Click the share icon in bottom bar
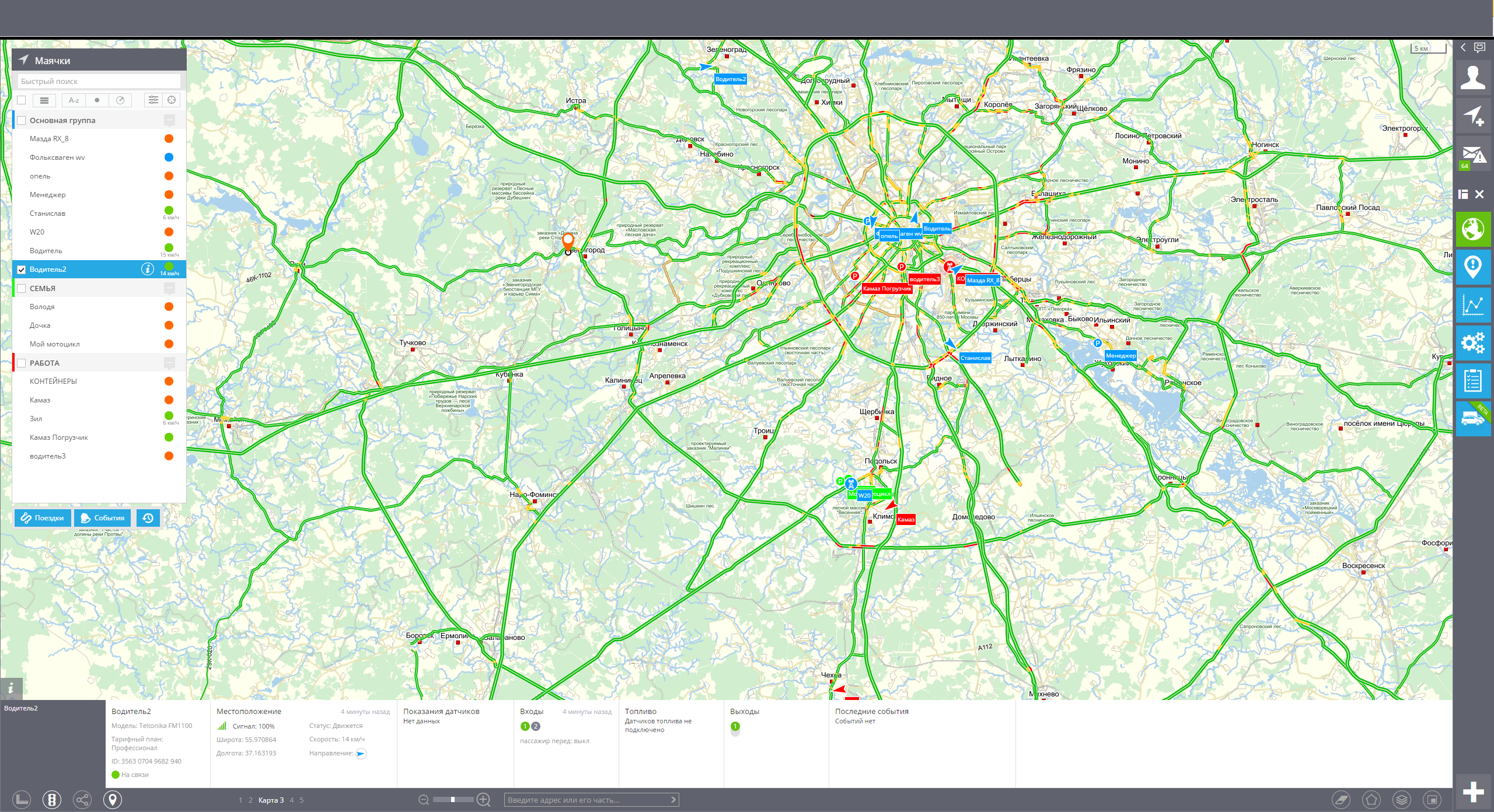The image size is (1494, 812). (x=82, y=800)
